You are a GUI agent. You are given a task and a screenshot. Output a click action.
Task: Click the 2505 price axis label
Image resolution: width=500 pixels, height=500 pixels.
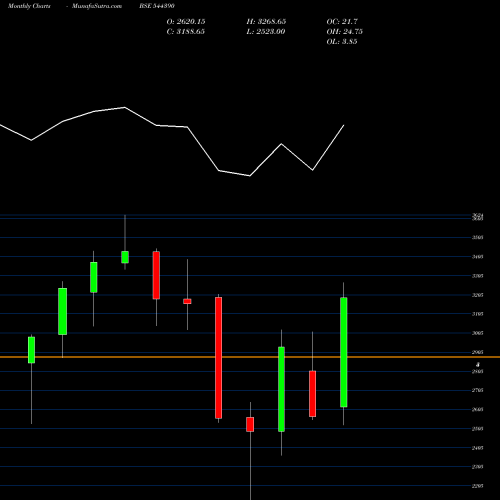[x=478, y=429]
